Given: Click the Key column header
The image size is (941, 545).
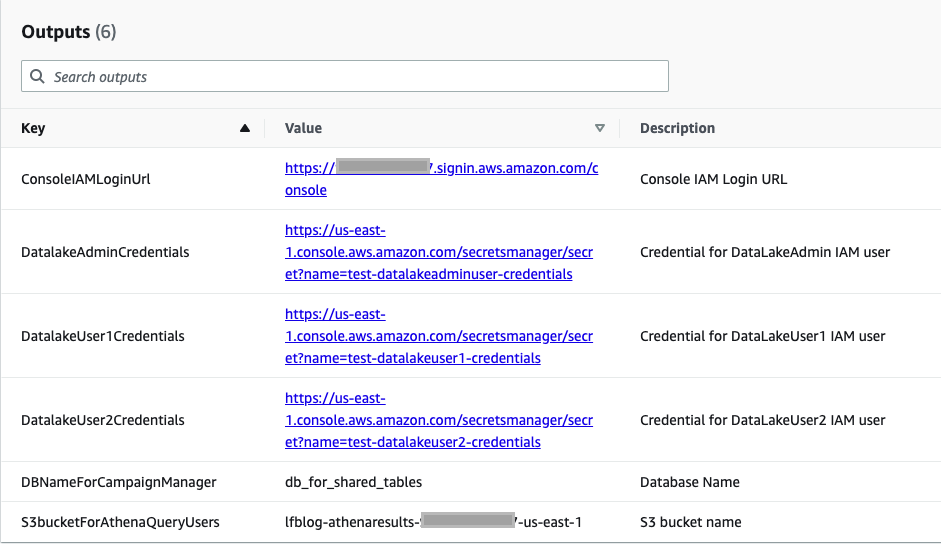Looking at the screenshot, I should coord(33,128).
